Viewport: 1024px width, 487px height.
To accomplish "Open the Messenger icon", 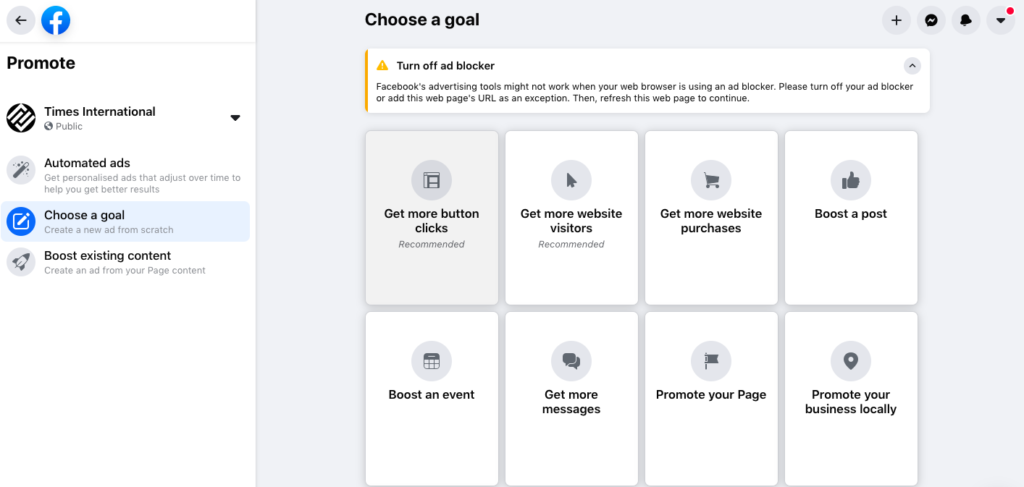I will pos(931,20).
